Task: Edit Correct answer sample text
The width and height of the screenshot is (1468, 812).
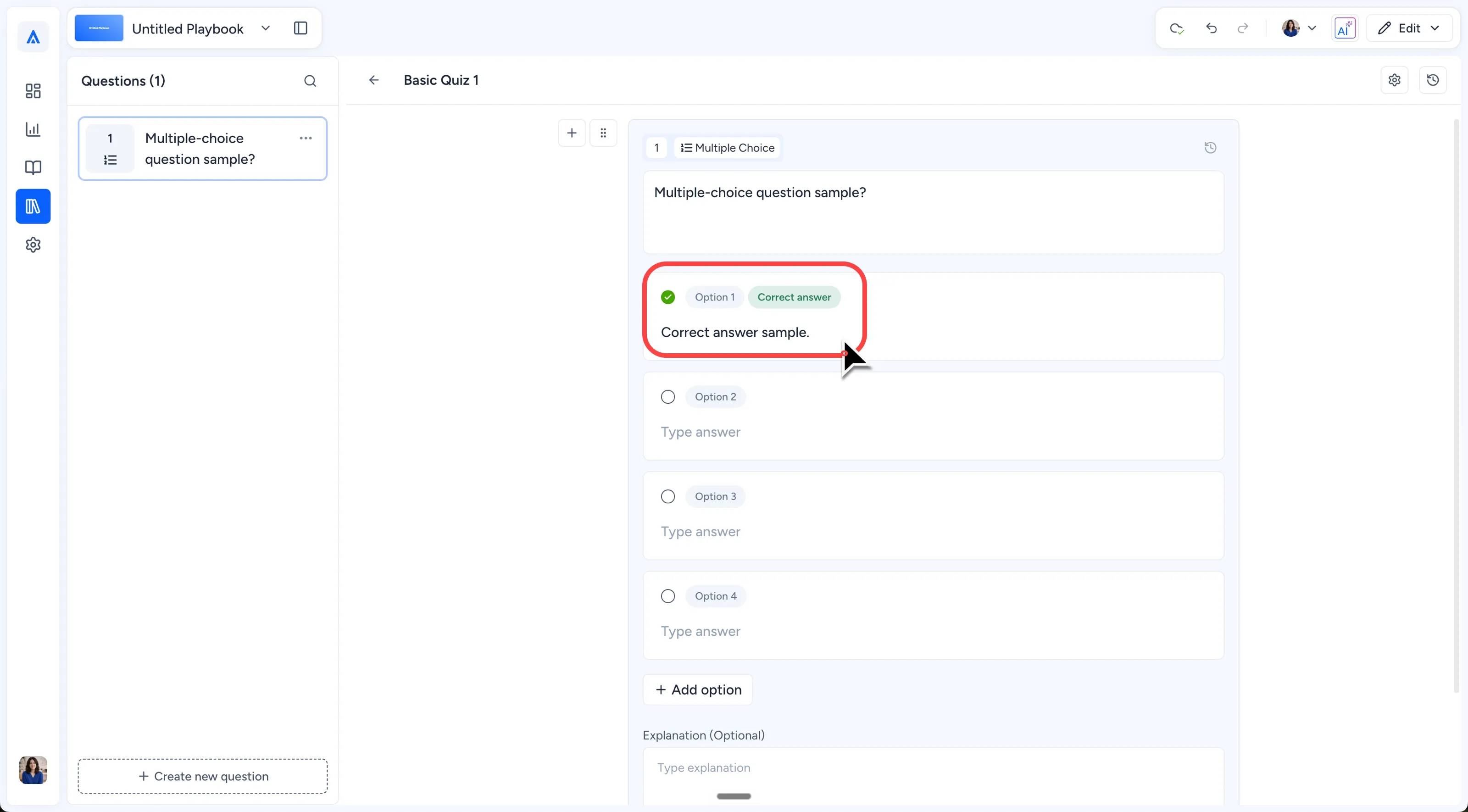Action: (734, 333)
